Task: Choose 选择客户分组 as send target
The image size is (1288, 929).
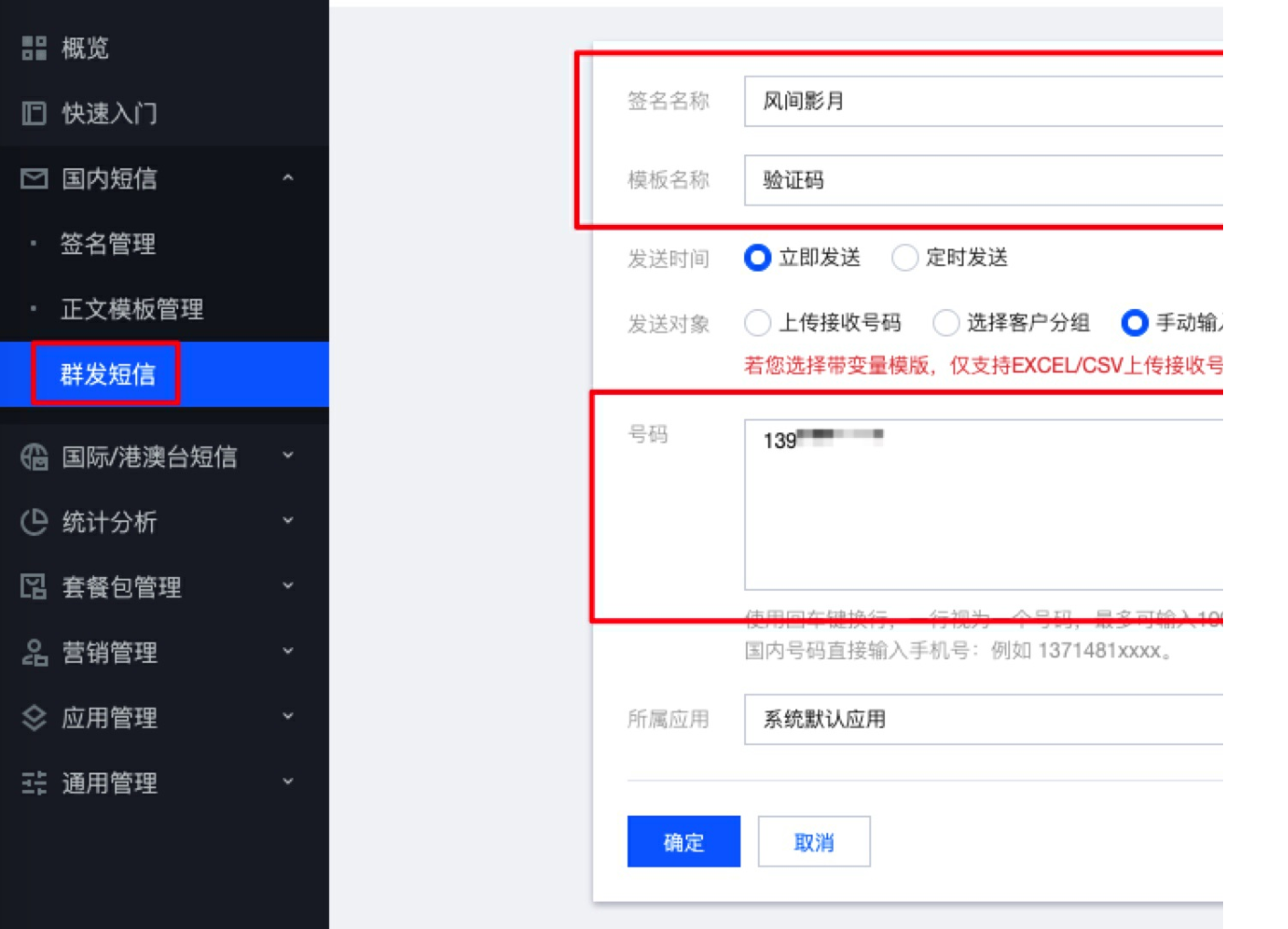Action: [946, 323]
